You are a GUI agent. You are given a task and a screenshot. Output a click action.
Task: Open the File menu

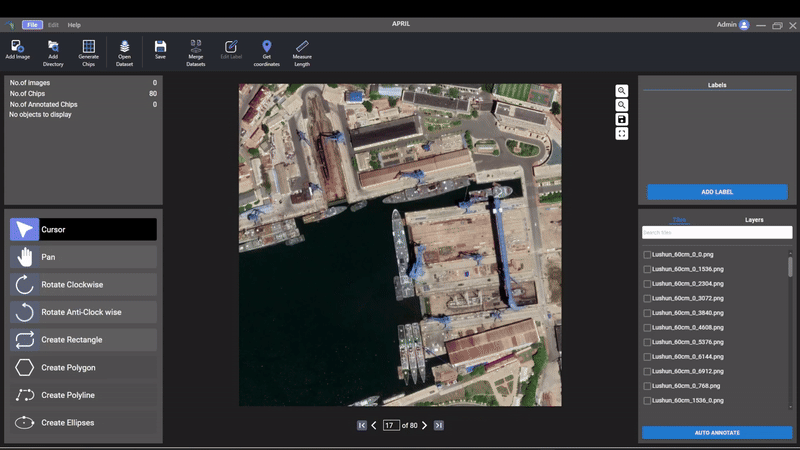[32, 25]
